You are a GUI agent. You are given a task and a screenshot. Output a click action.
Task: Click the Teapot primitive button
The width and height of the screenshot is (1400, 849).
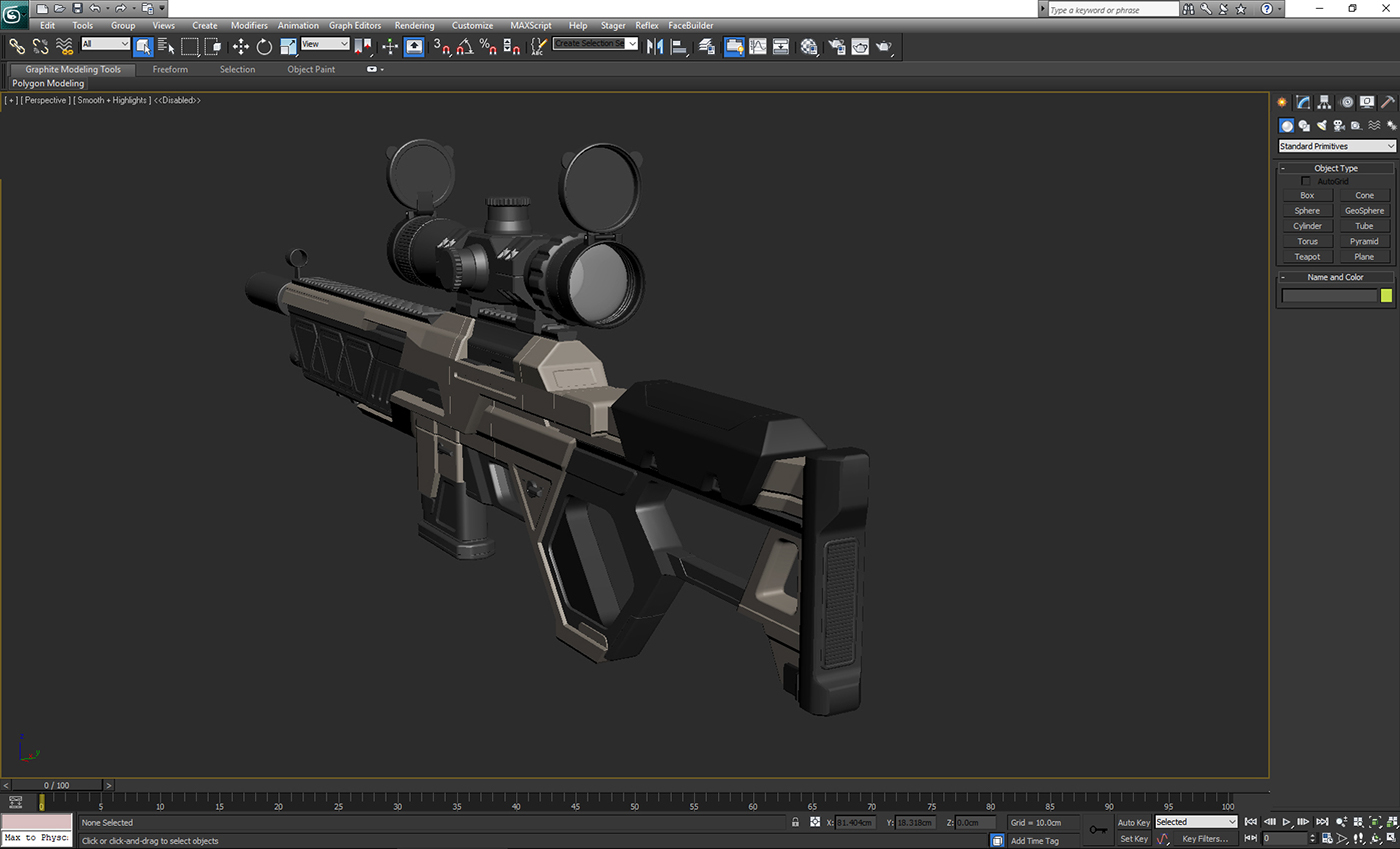(x=1306, y=256)
